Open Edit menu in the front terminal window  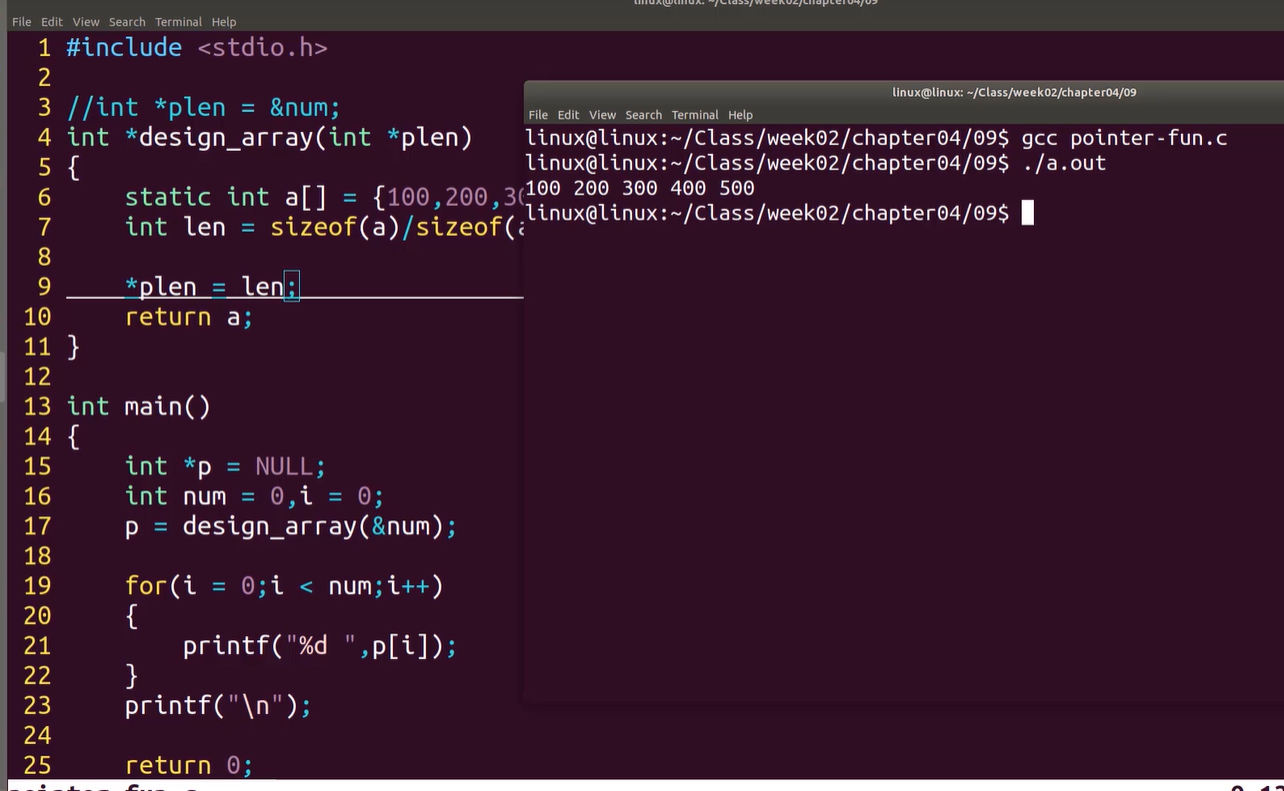(x=569, y=115)
